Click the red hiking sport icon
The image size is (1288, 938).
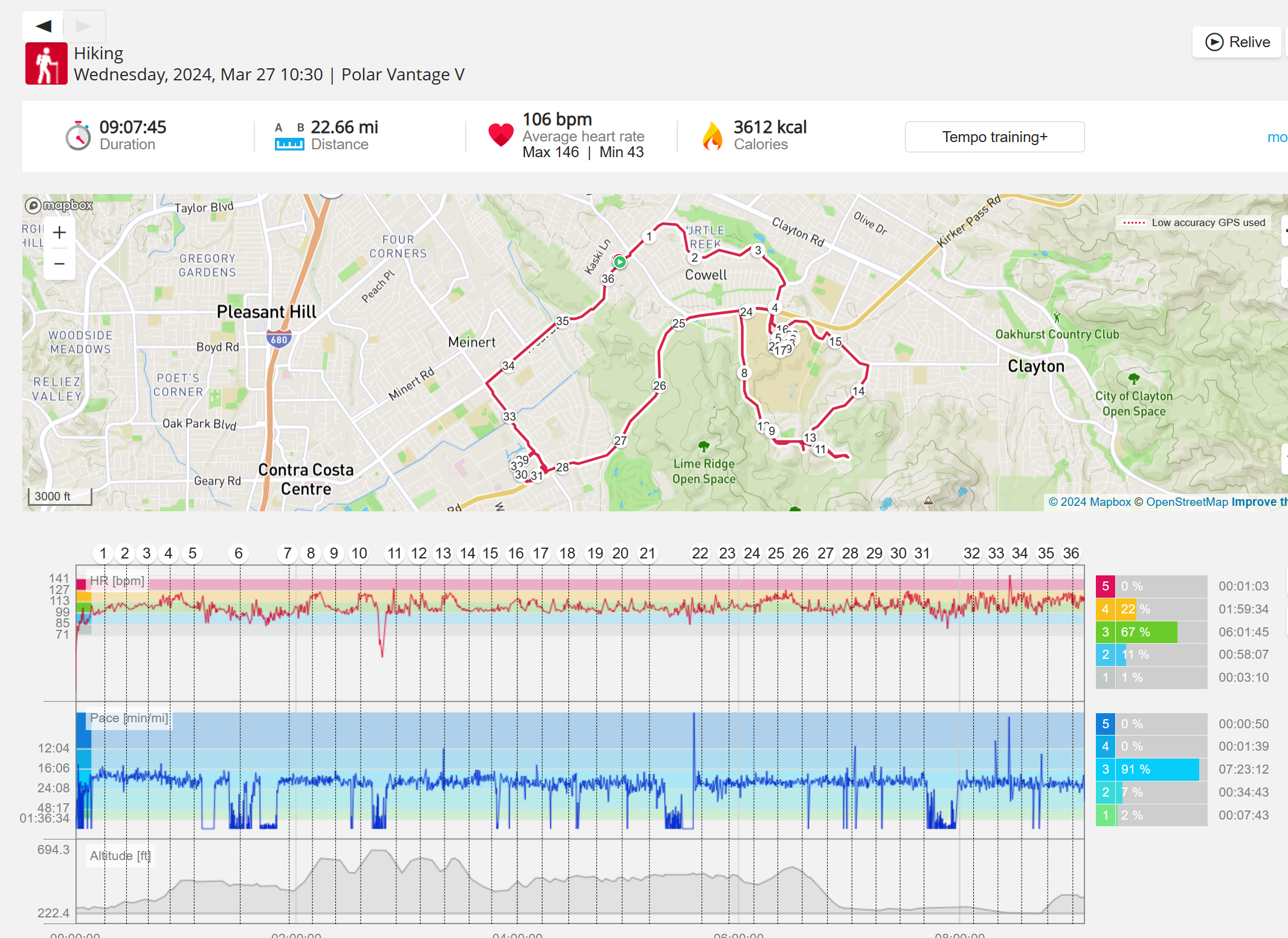coord(46,63)
